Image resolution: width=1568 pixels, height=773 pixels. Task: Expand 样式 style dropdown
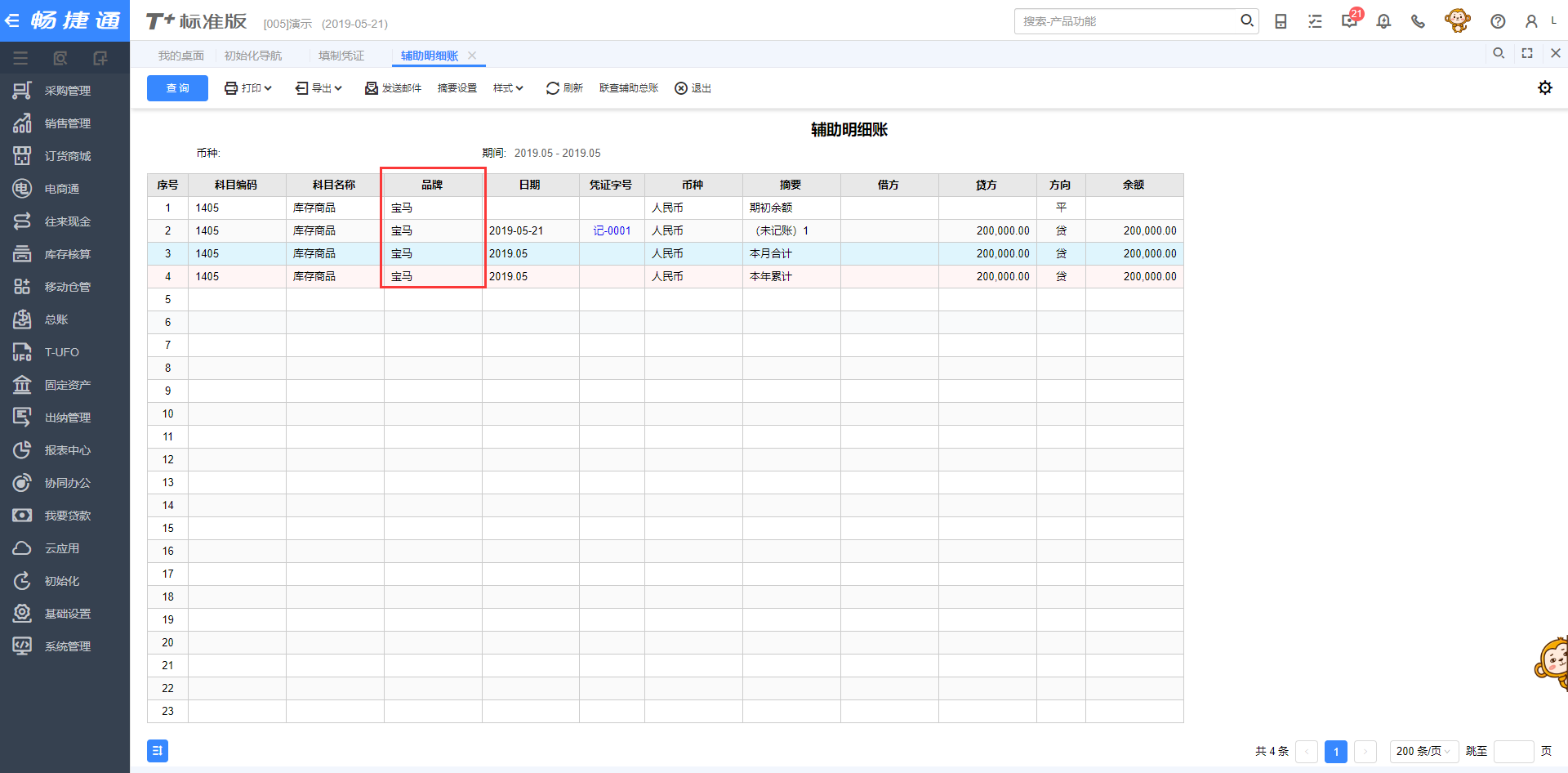[508, 88]
